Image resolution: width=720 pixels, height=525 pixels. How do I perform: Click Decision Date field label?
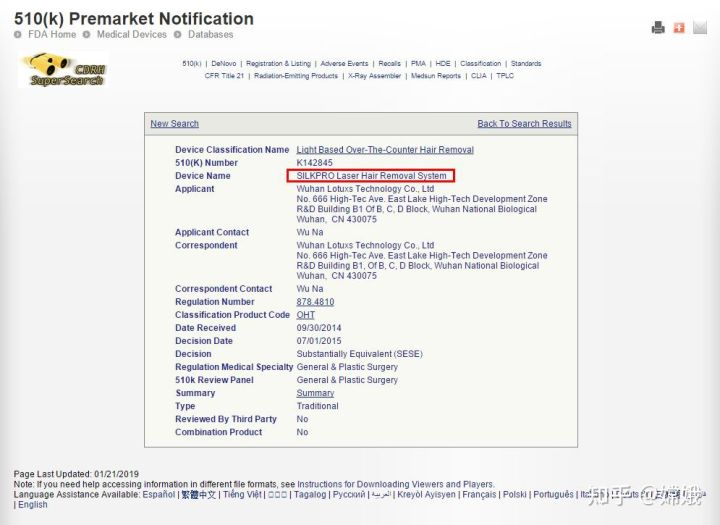coord(204,341)
